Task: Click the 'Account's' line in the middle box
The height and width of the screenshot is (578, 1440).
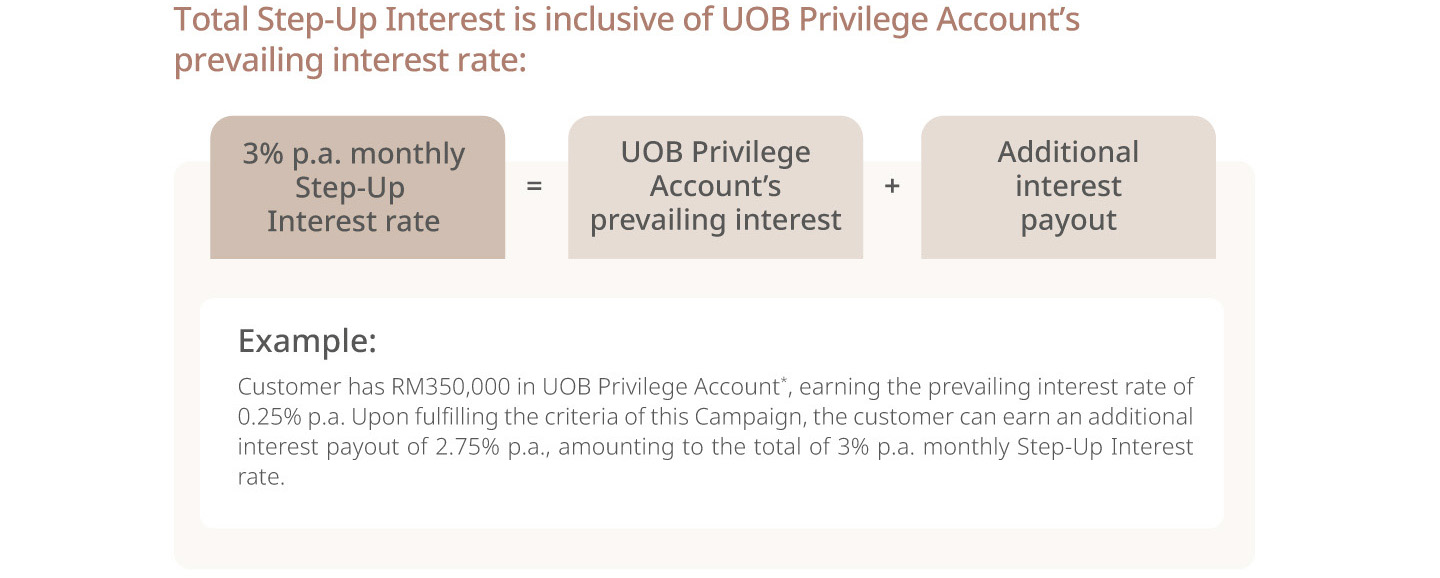Action: [x=715, y=187]
